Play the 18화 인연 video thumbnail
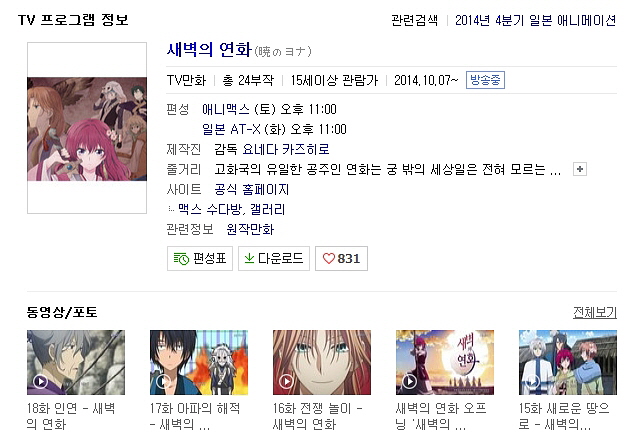The image size is (632, 446). tap(76, 362)
